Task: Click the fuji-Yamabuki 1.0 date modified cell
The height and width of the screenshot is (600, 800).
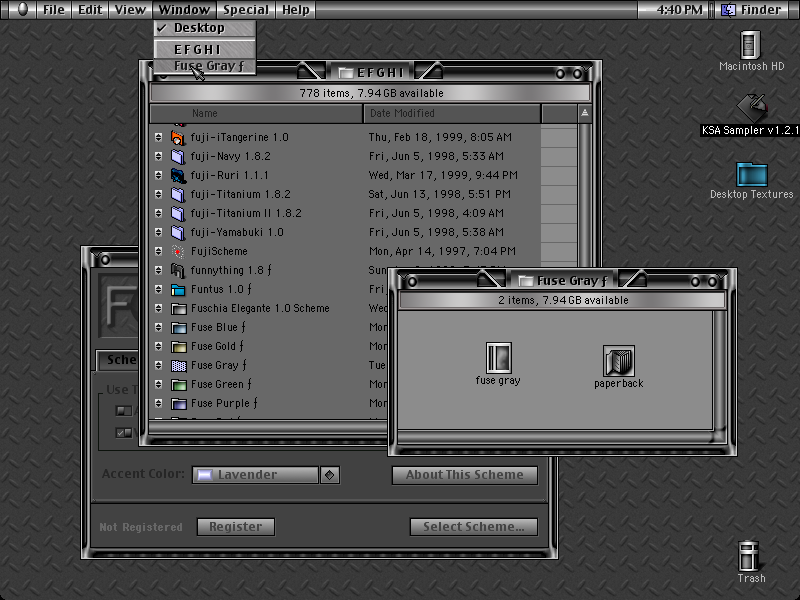Action: (436, 232)
